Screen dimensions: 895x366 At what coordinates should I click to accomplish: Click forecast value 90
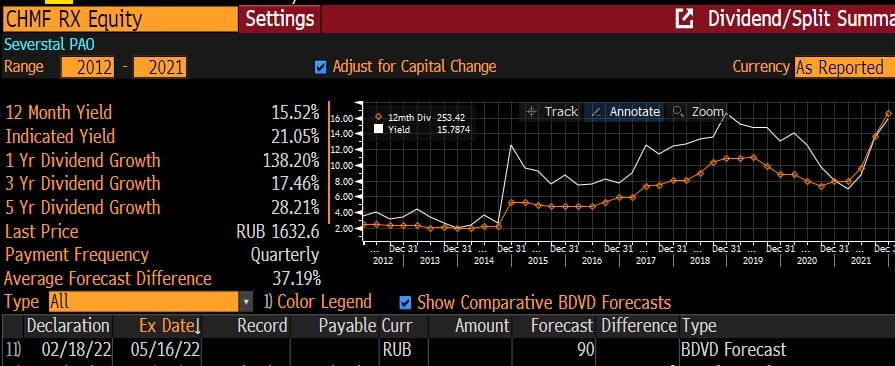click(586, 349)
